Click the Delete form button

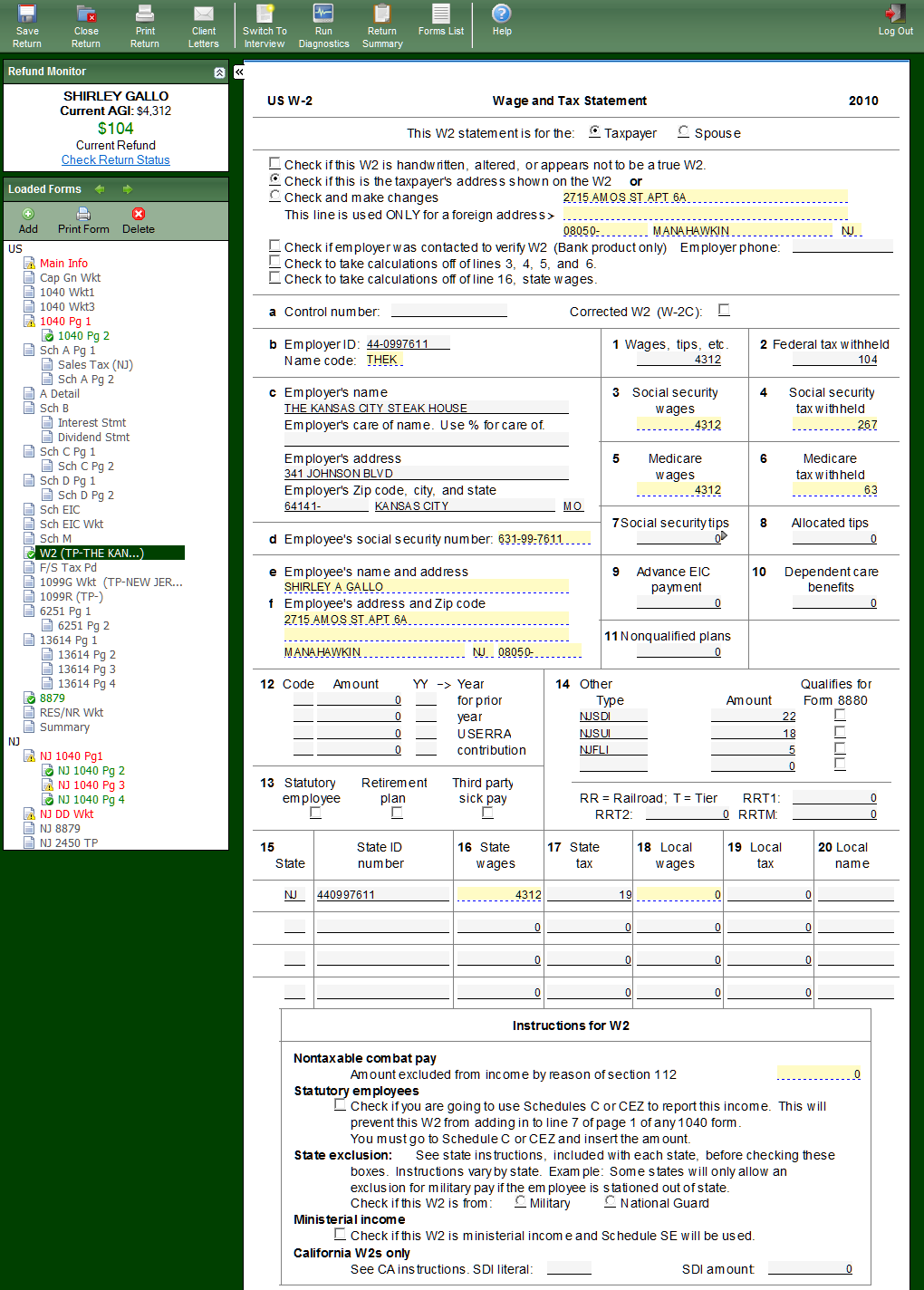point(138,220)
